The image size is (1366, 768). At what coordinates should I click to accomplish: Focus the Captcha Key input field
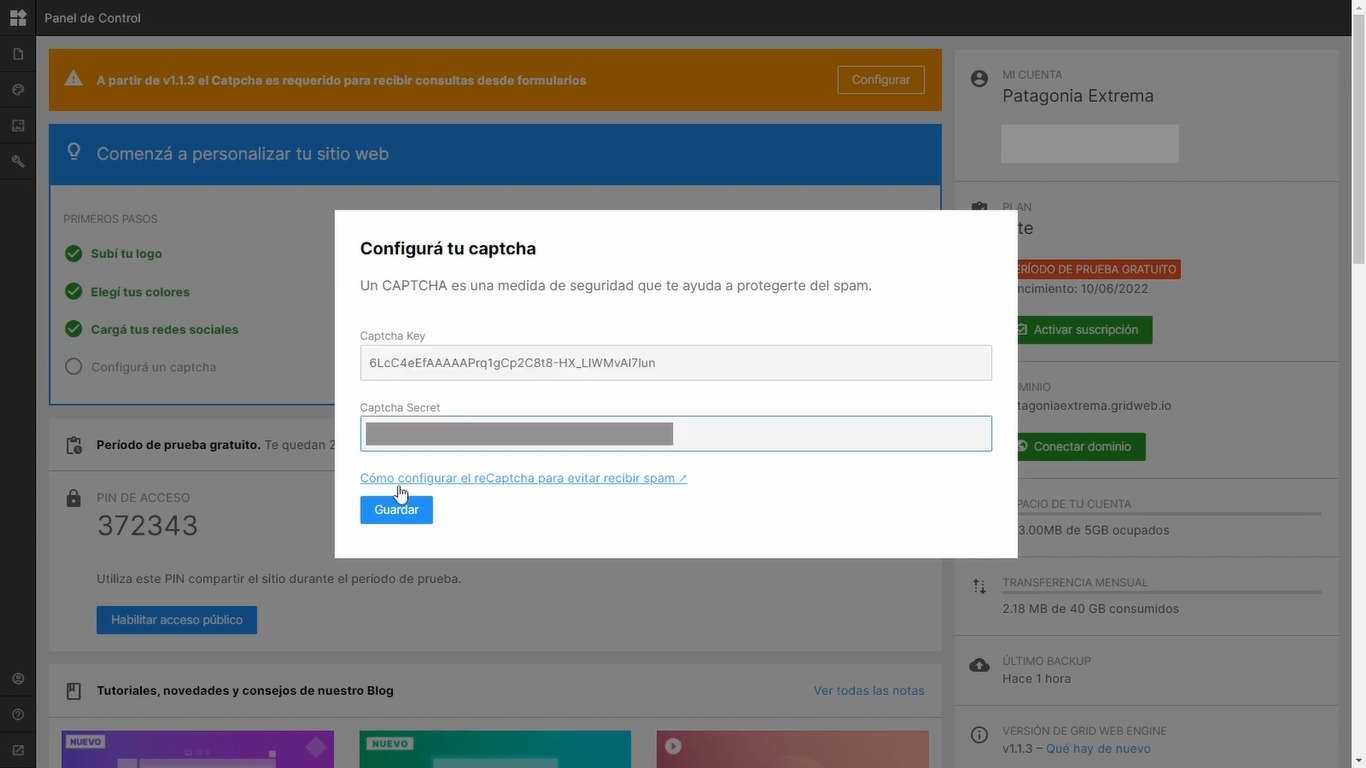675,363
